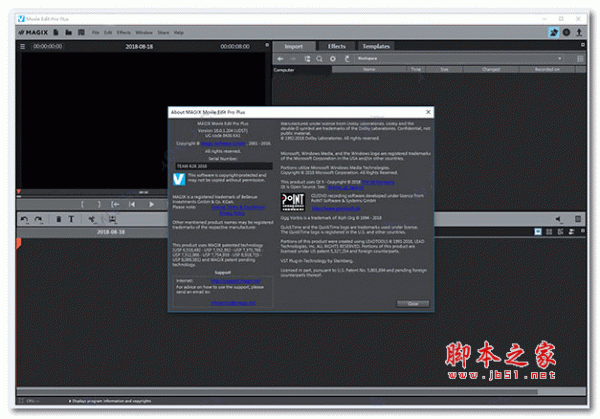The image size is (600, 419).
Task: Click the options gear icon in Import
Action: click(333, 59)
